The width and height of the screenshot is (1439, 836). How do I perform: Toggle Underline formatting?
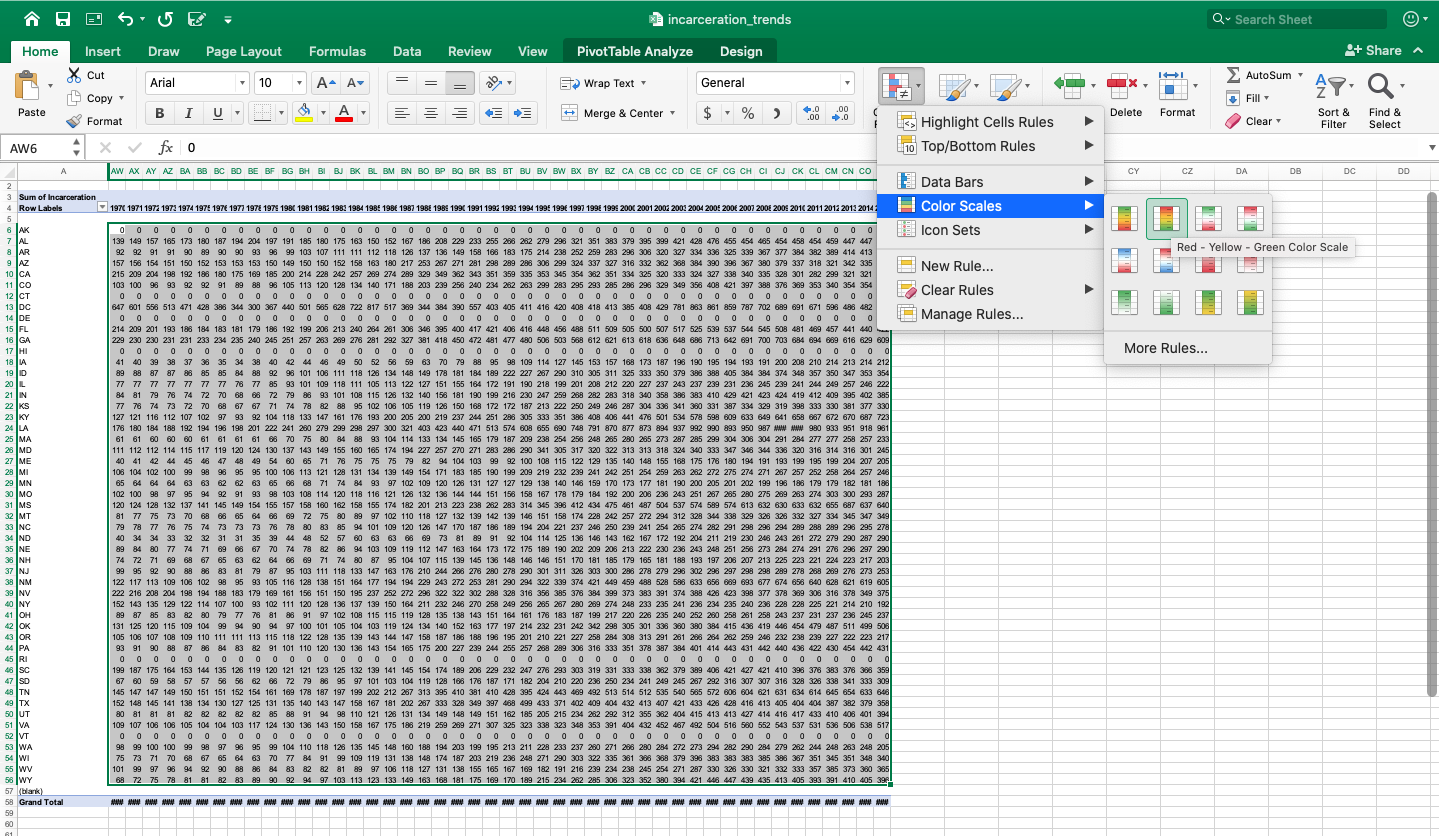pos(218,113)
